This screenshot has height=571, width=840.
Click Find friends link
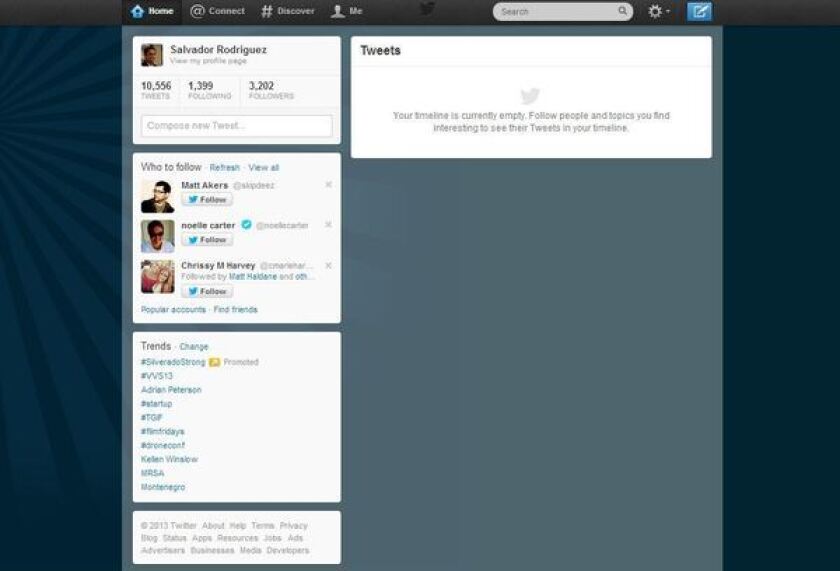[235, 310]
